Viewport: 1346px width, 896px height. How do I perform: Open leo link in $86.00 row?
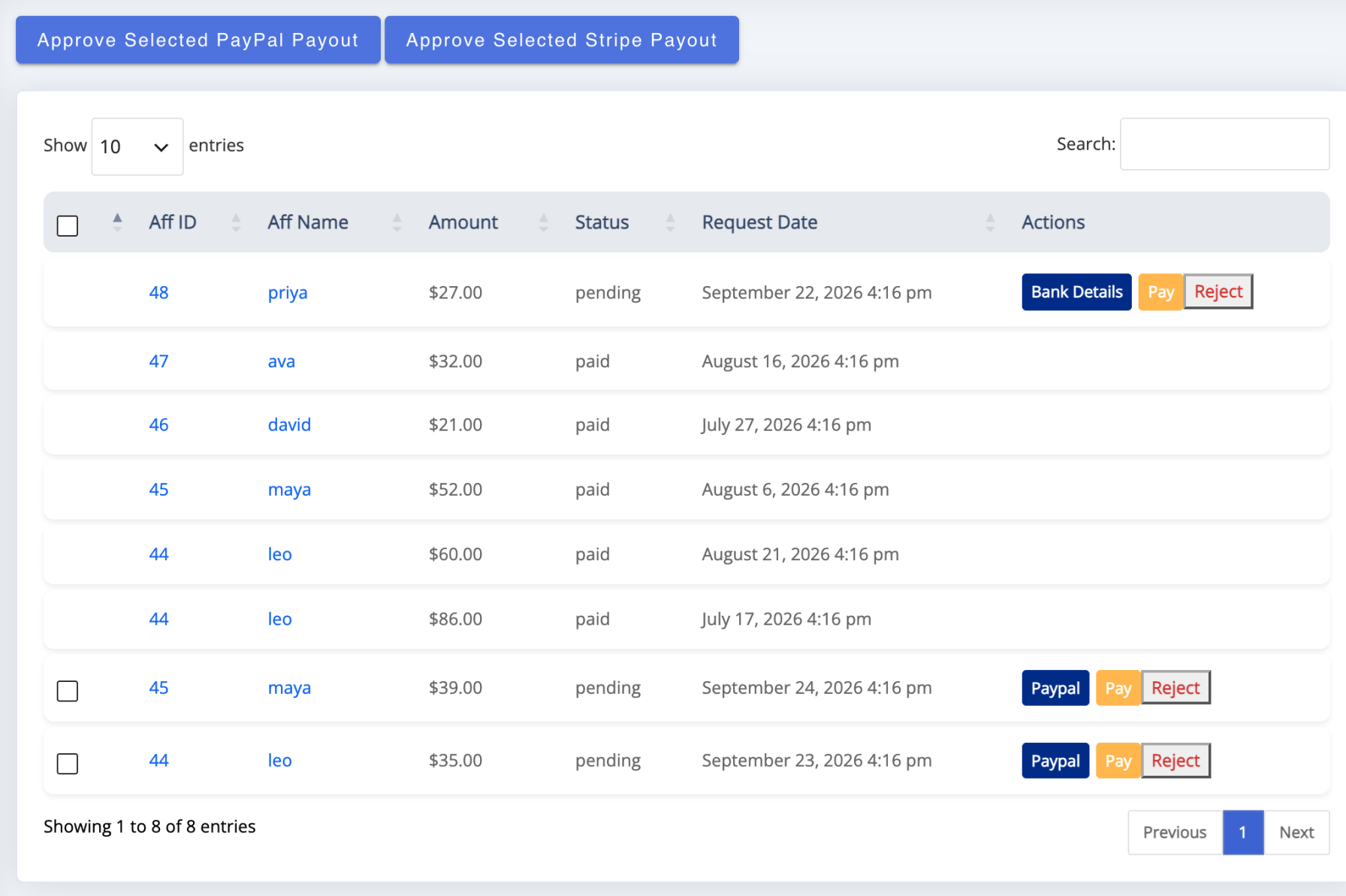[280, 619]
